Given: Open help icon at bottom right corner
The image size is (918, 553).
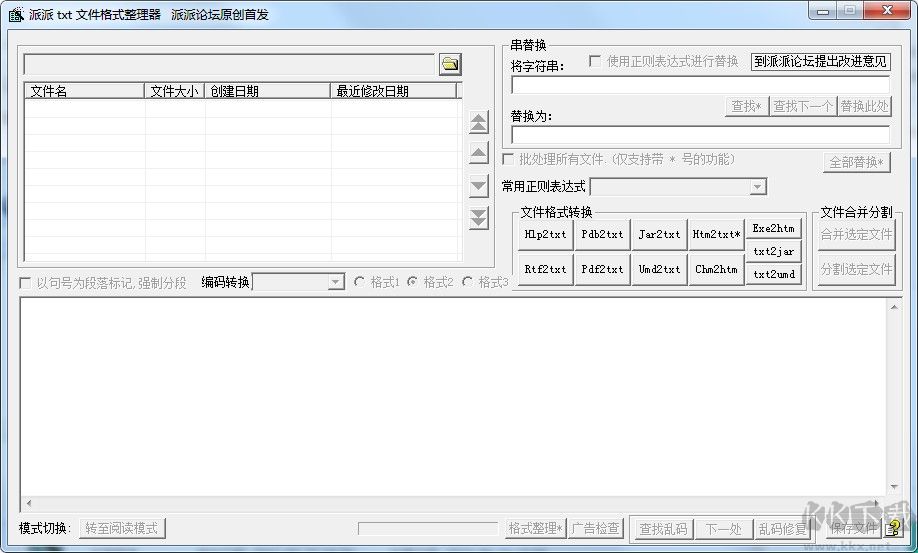Looking at the screenshot, I should pos(892,528).
